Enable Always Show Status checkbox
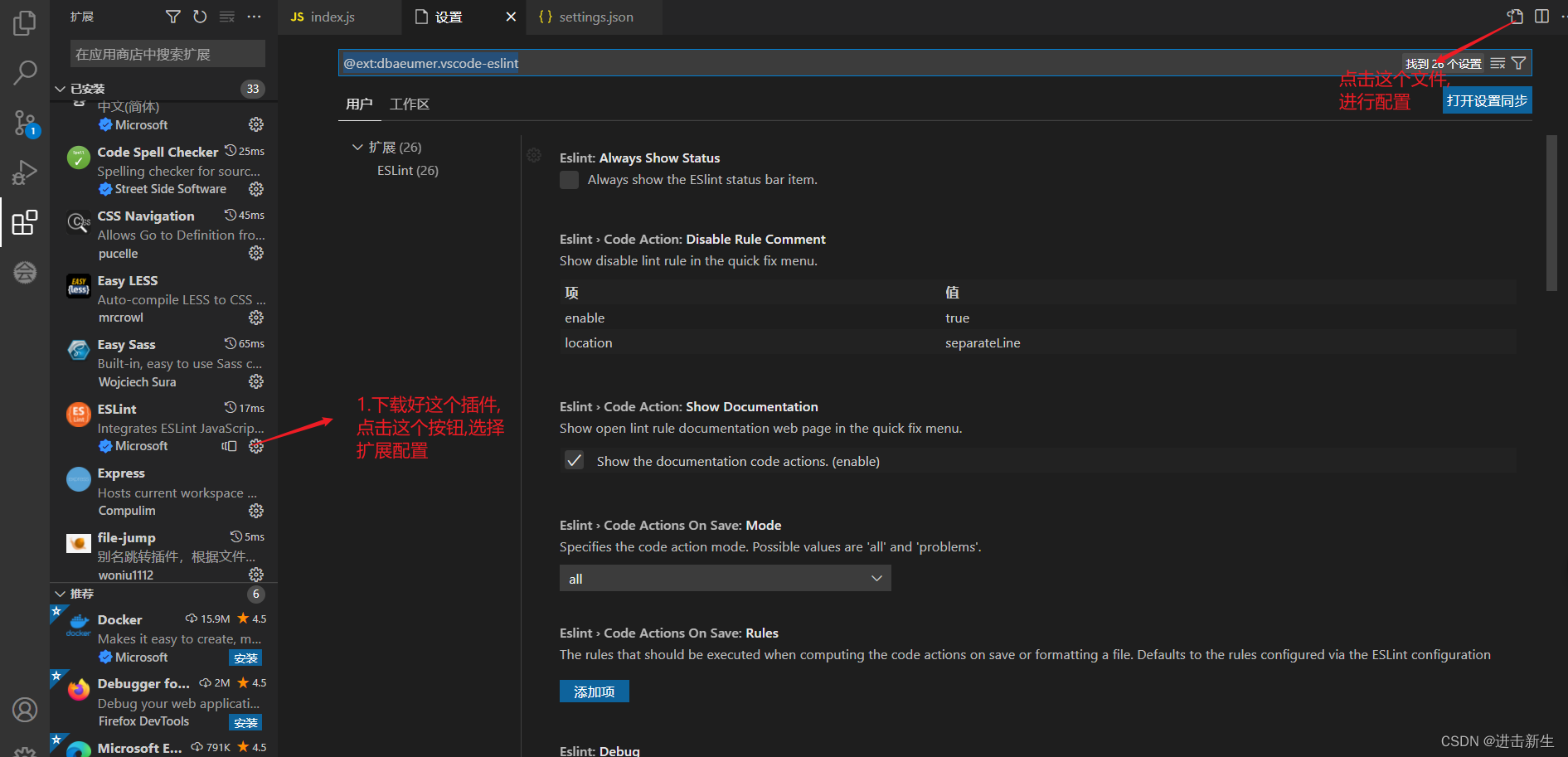 [x=570, y=180]
